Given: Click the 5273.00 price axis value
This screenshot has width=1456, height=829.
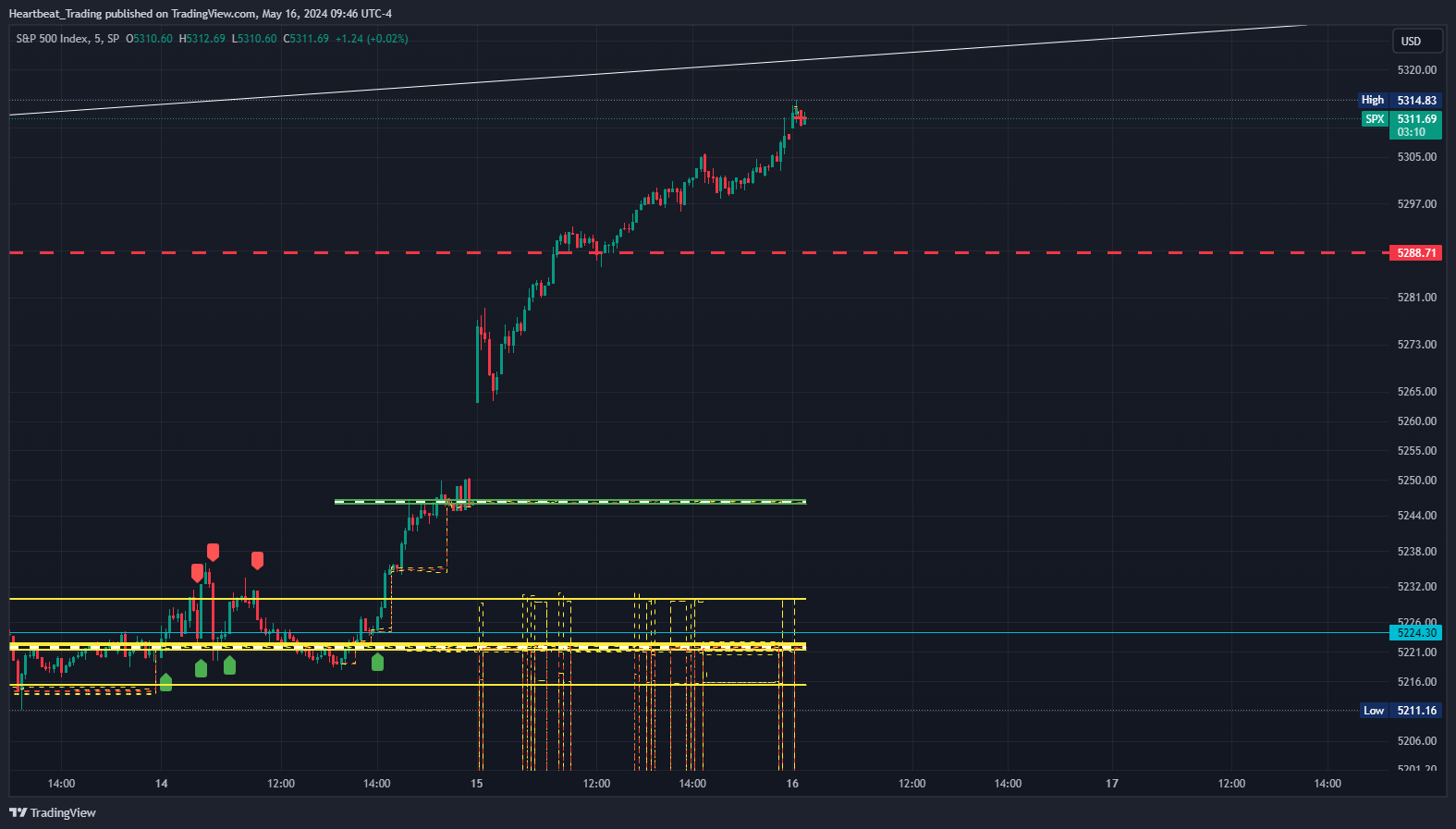Looking at the screenshot, I should click(x=1416, y=345).
